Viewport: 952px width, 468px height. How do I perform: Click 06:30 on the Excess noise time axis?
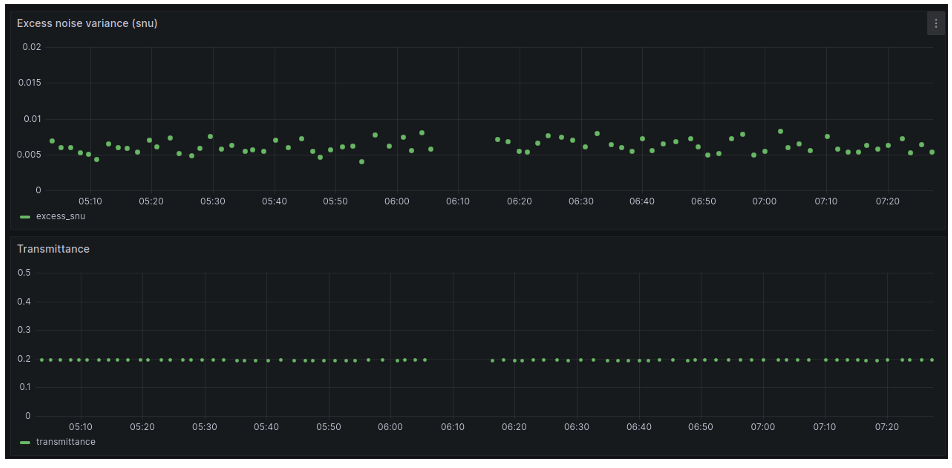point(581,201)
